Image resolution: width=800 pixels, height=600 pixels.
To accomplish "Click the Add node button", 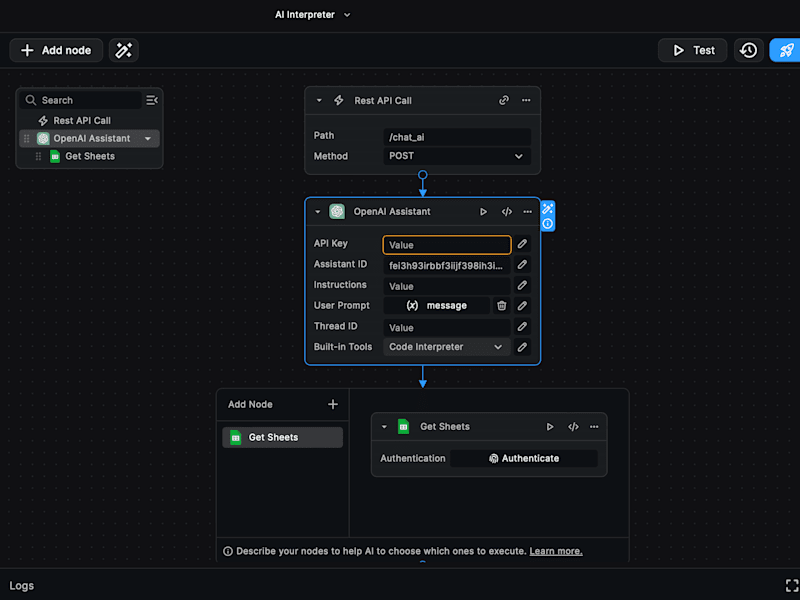I will [x=56, y=50].
